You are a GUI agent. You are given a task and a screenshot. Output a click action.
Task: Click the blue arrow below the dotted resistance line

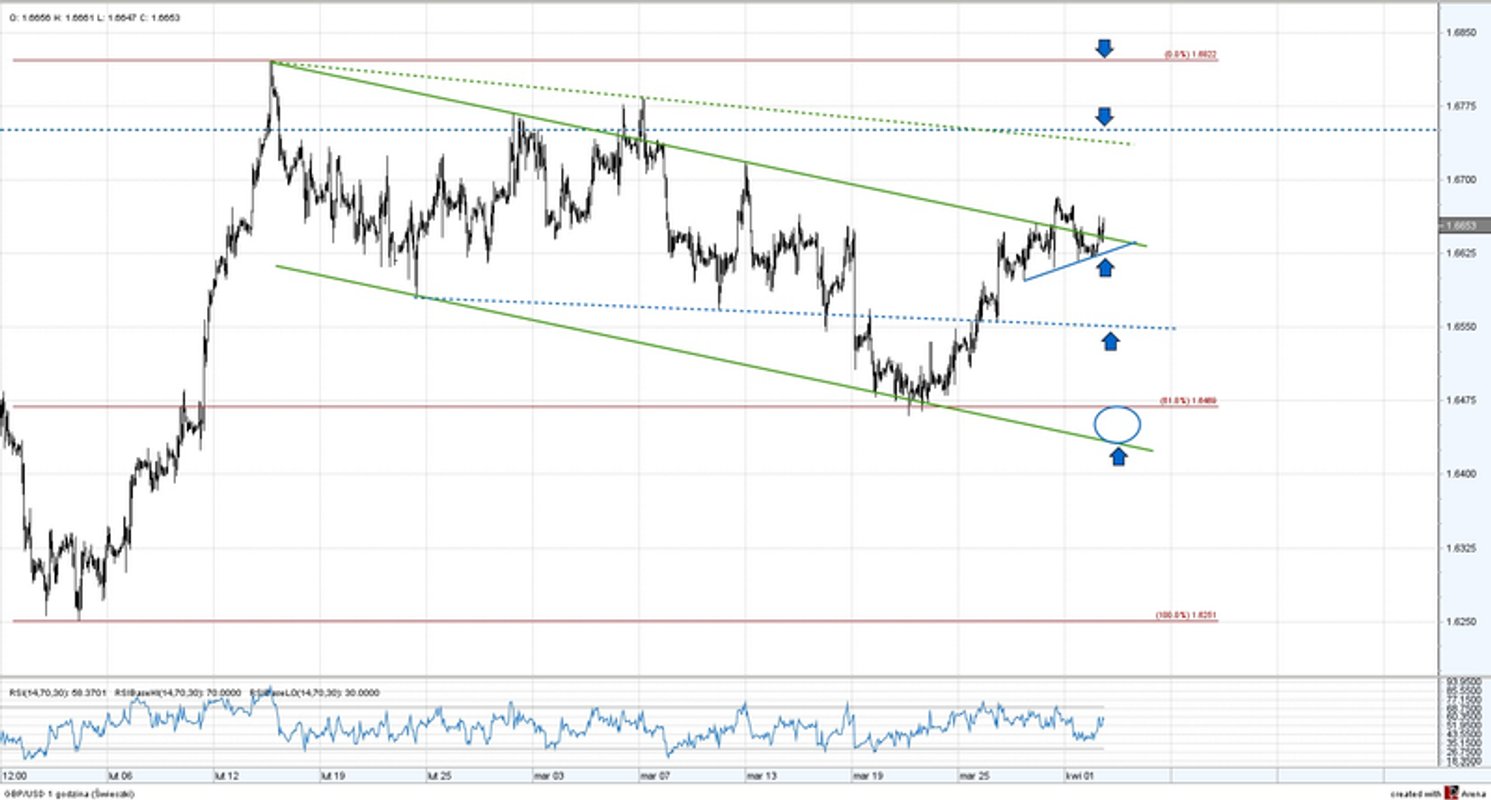(x=1104, y=117)
